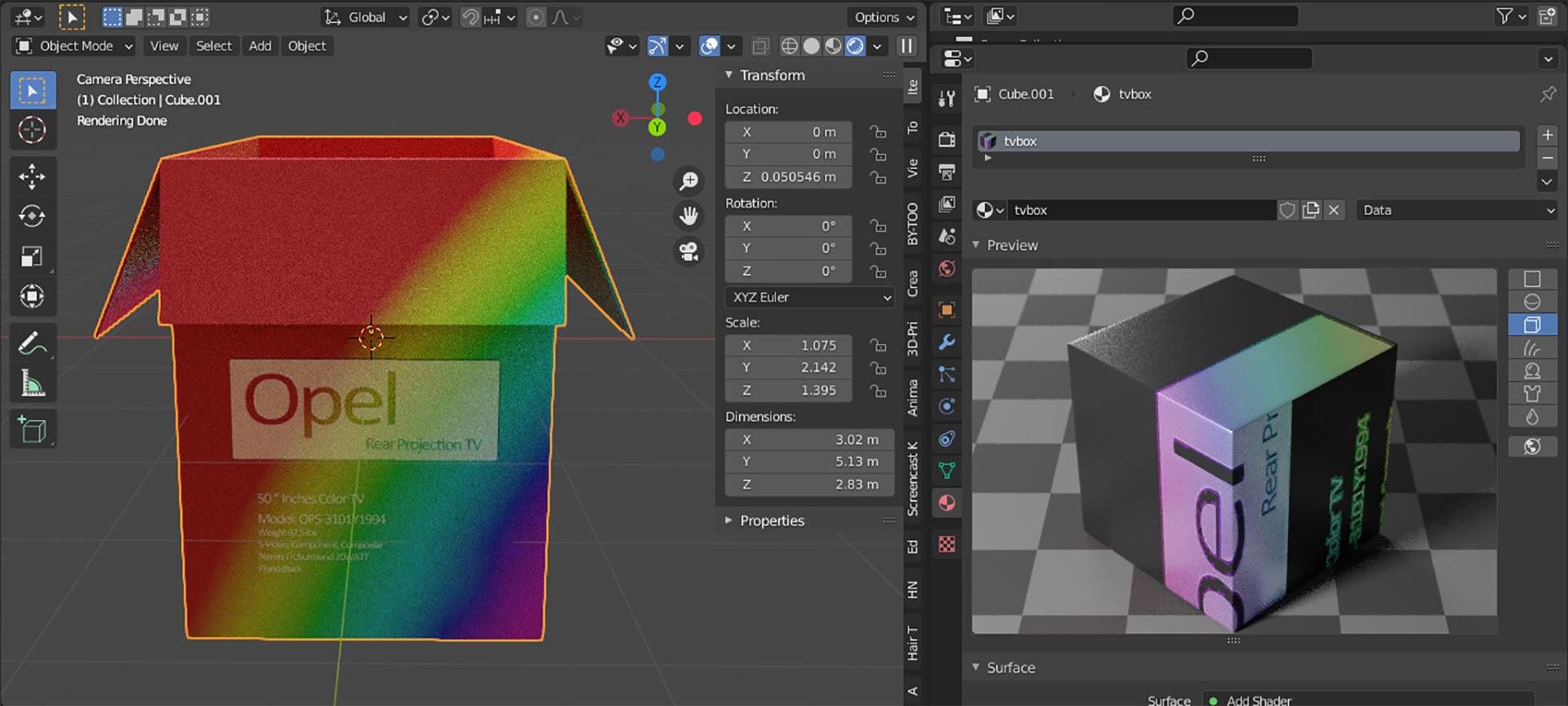Duplicate the tvbox material

(1311, 210)
